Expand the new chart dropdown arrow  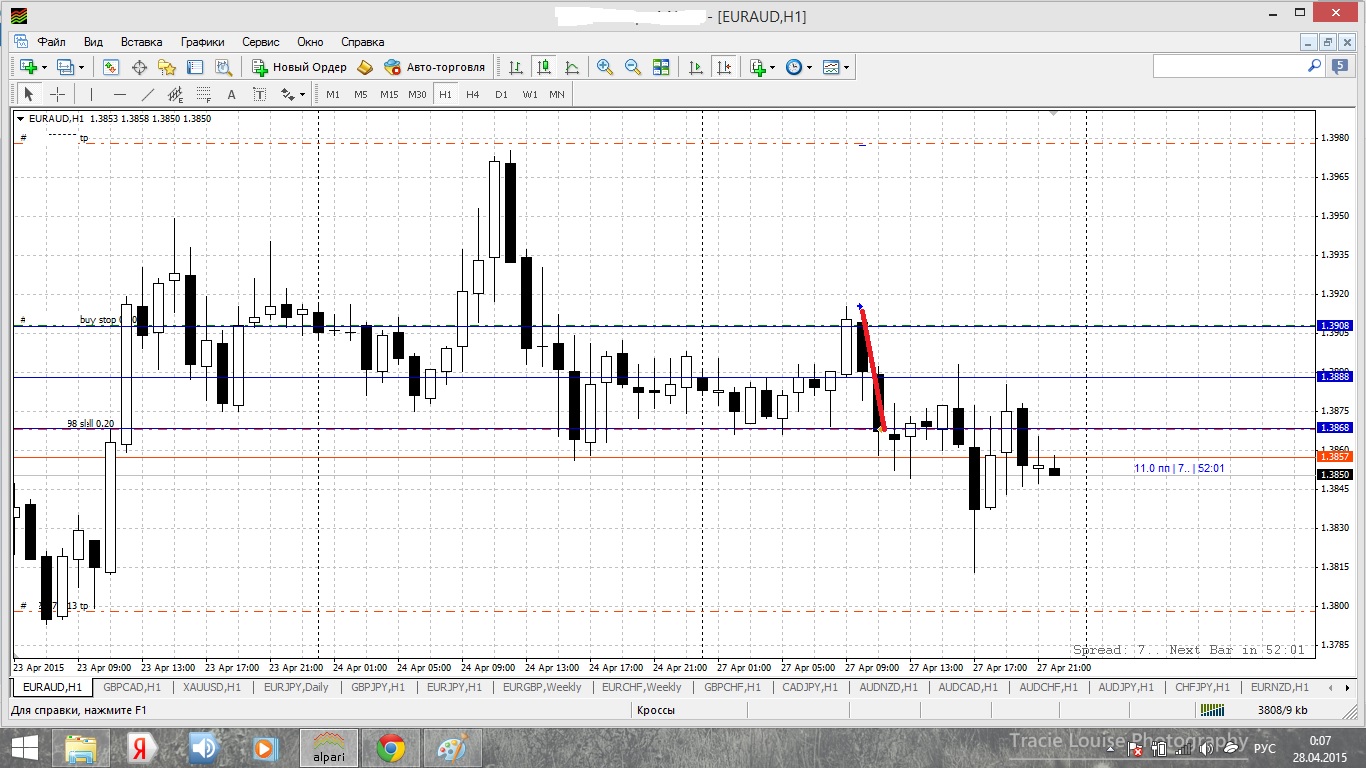44,67
